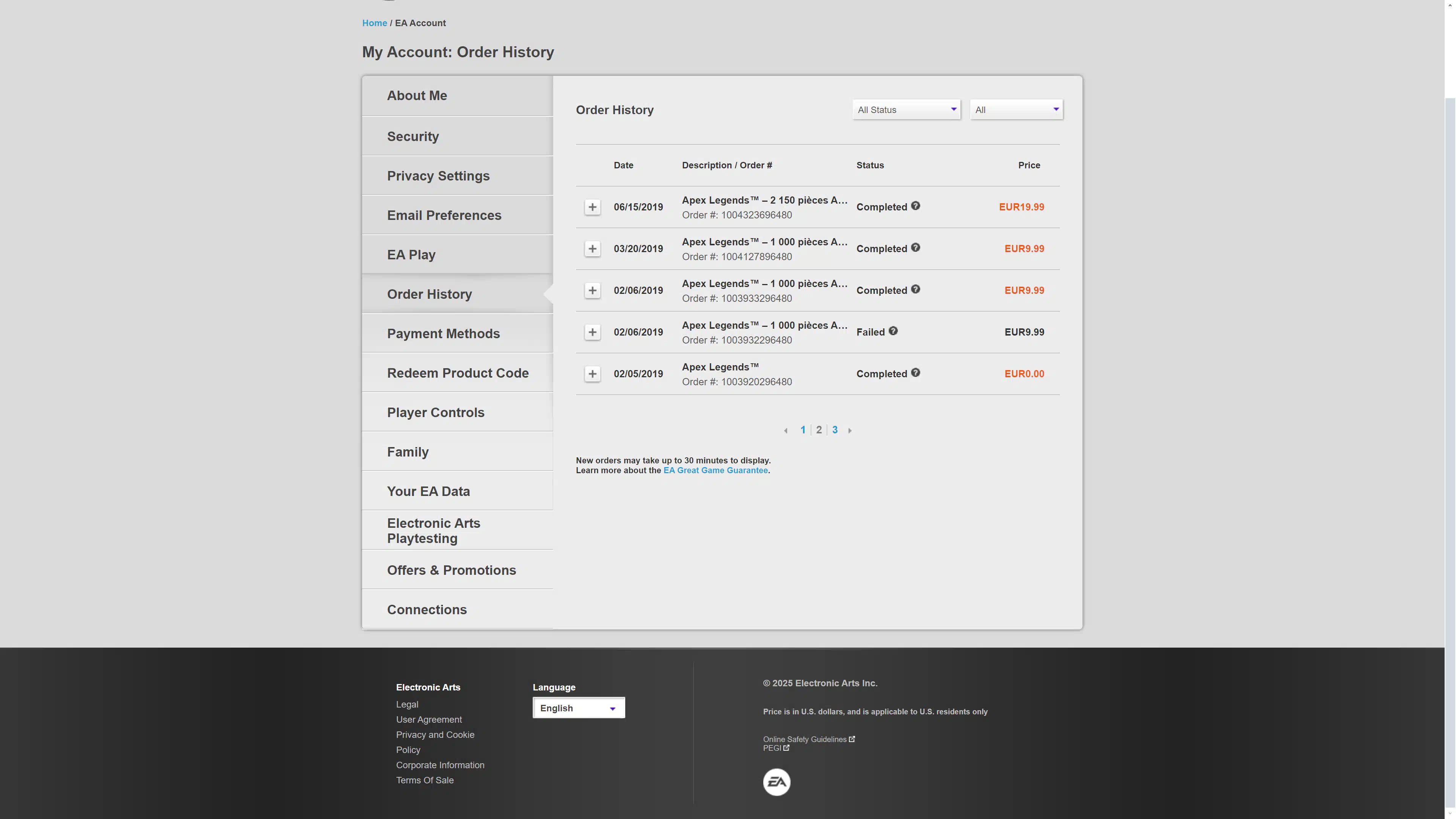Open the EA Play section
Screen dimensions: 1456x819
click(457, 255)
